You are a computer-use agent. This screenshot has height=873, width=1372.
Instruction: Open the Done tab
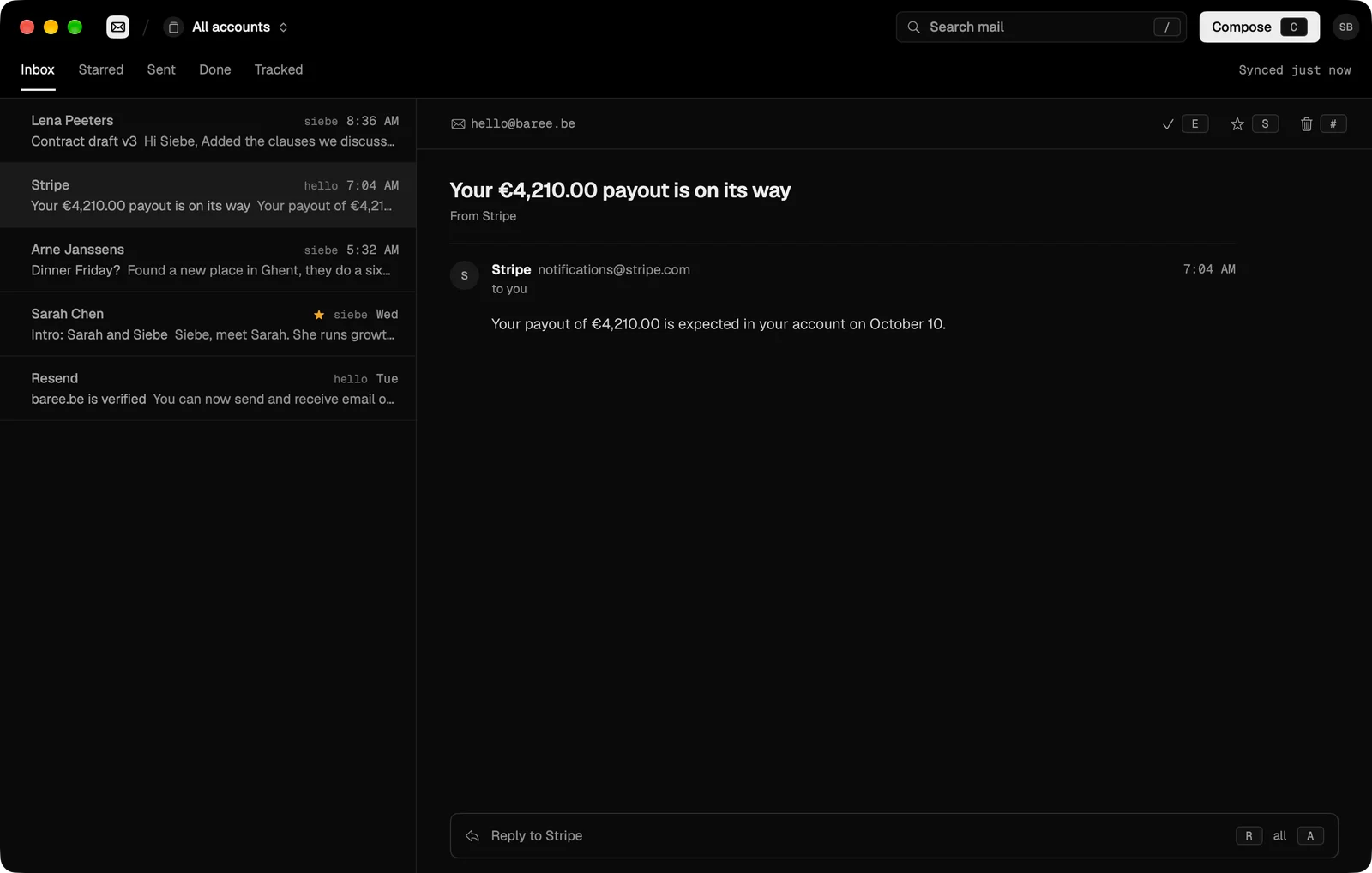point(215,70)
